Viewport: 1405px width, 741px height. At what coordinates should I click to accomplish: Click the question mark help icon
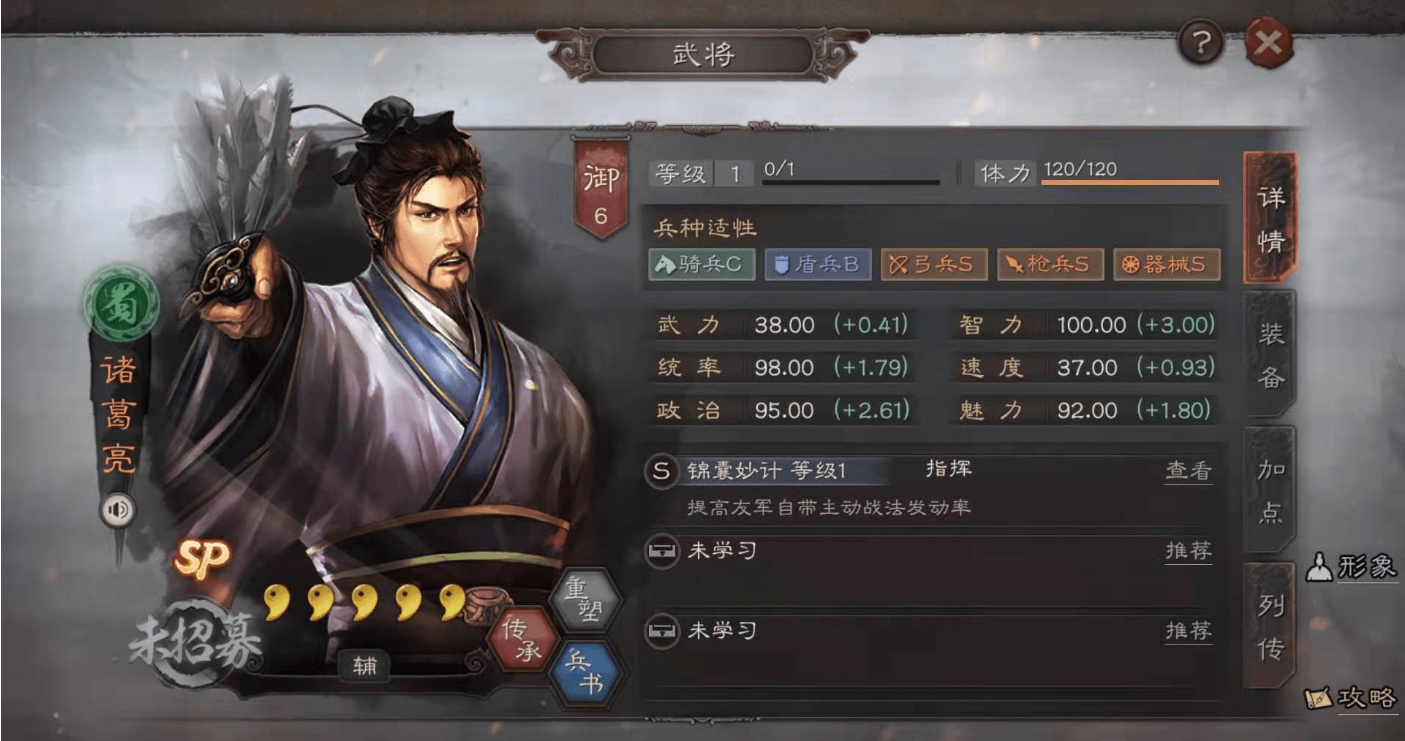click(x=1202, y=43)
